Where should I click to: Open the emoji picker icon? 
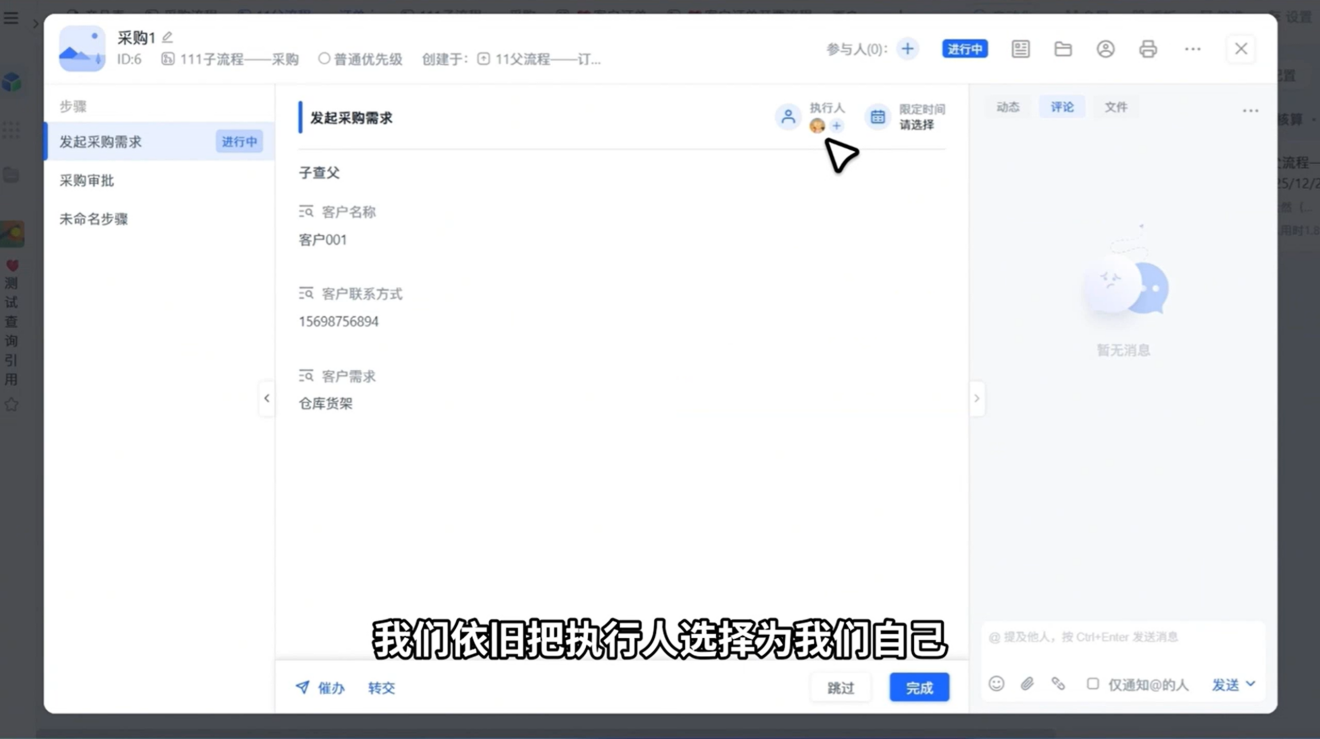tap(996, 684)
